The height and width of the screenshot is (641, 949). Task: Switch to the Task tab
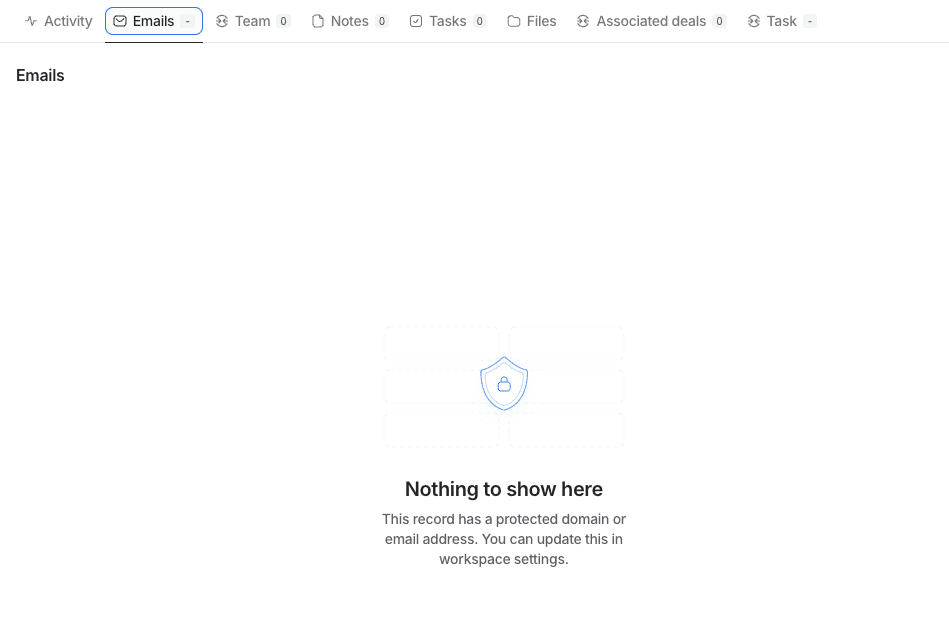pyautogui.click(x=782, y=21)
